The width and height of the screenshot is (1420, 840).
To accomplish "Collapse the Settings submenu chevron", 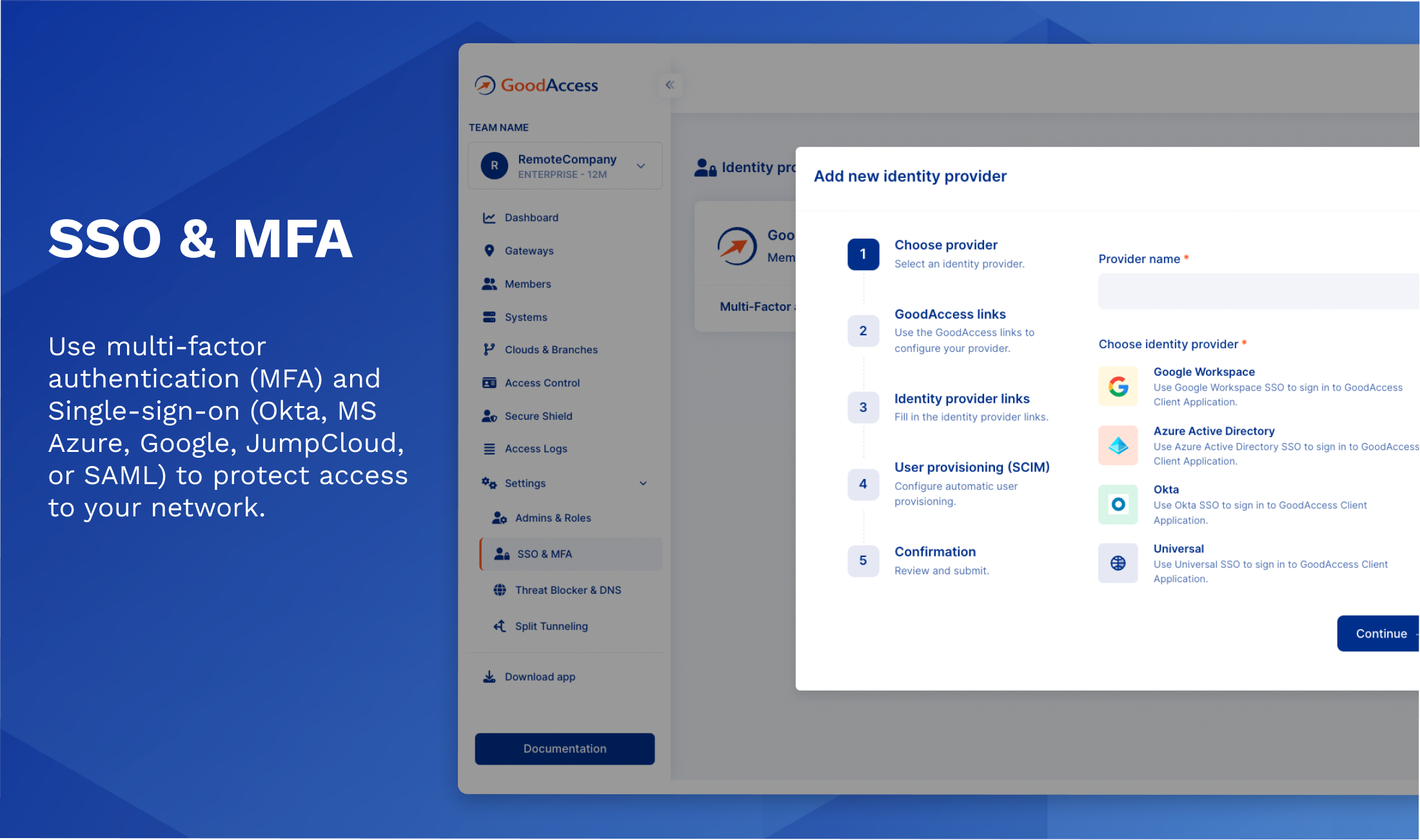I will click(643, 483).
